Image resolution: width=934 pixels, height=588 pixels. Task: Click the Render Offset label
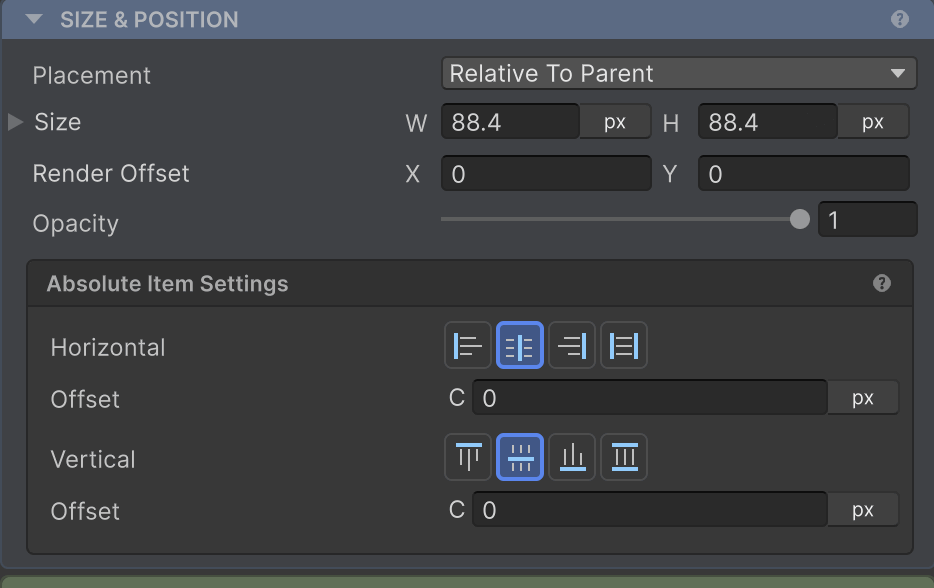pos(111,173)
